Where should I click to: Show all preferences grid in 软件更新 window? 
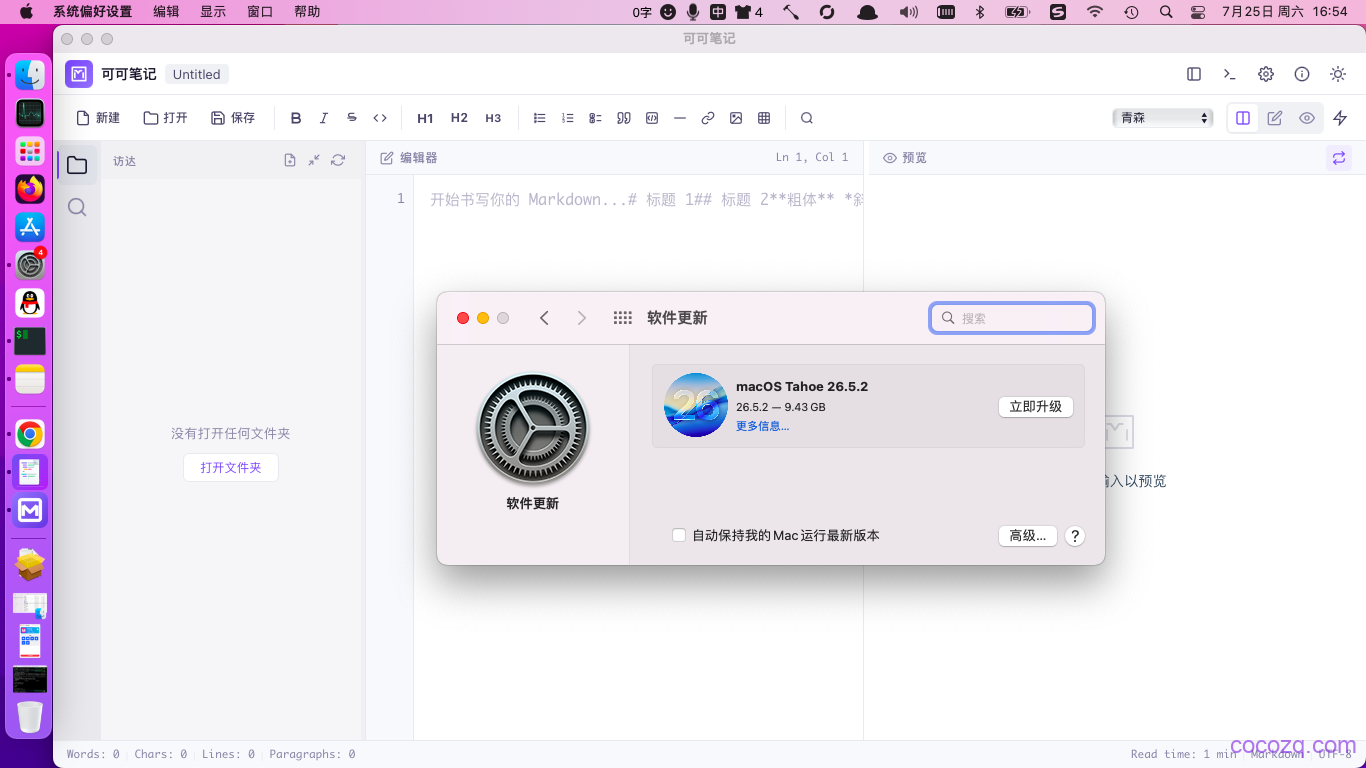623,318
